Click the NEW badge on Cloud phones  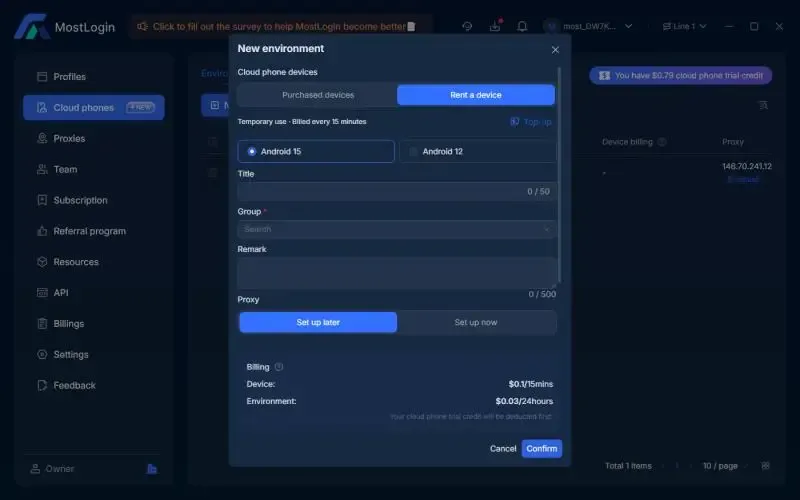click(x=140, y=107)
